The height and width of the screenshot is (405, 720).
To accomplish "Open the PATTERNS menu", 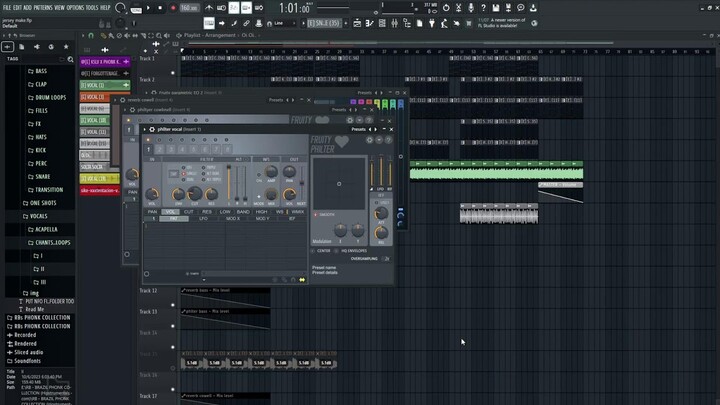I will (x=43, y=8).
